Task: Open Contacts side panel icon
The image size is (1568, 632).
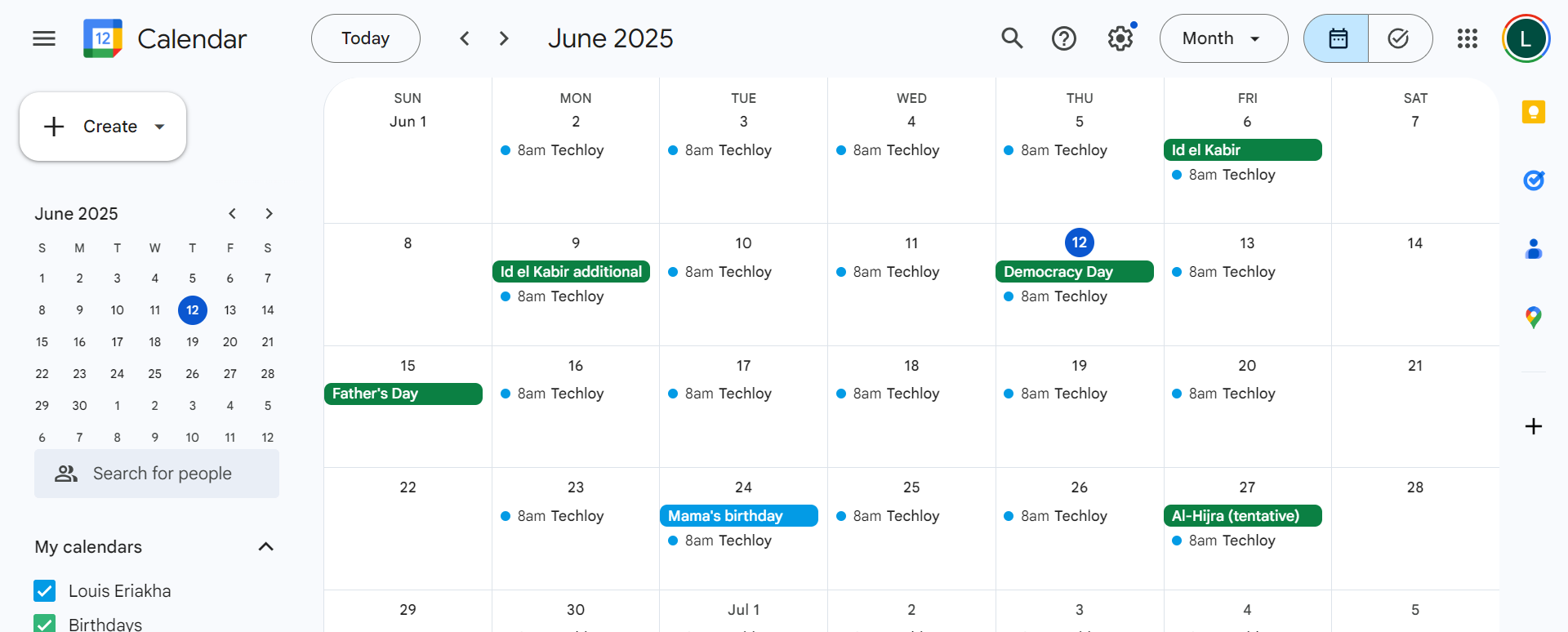Action: [x=1533, y=249]
